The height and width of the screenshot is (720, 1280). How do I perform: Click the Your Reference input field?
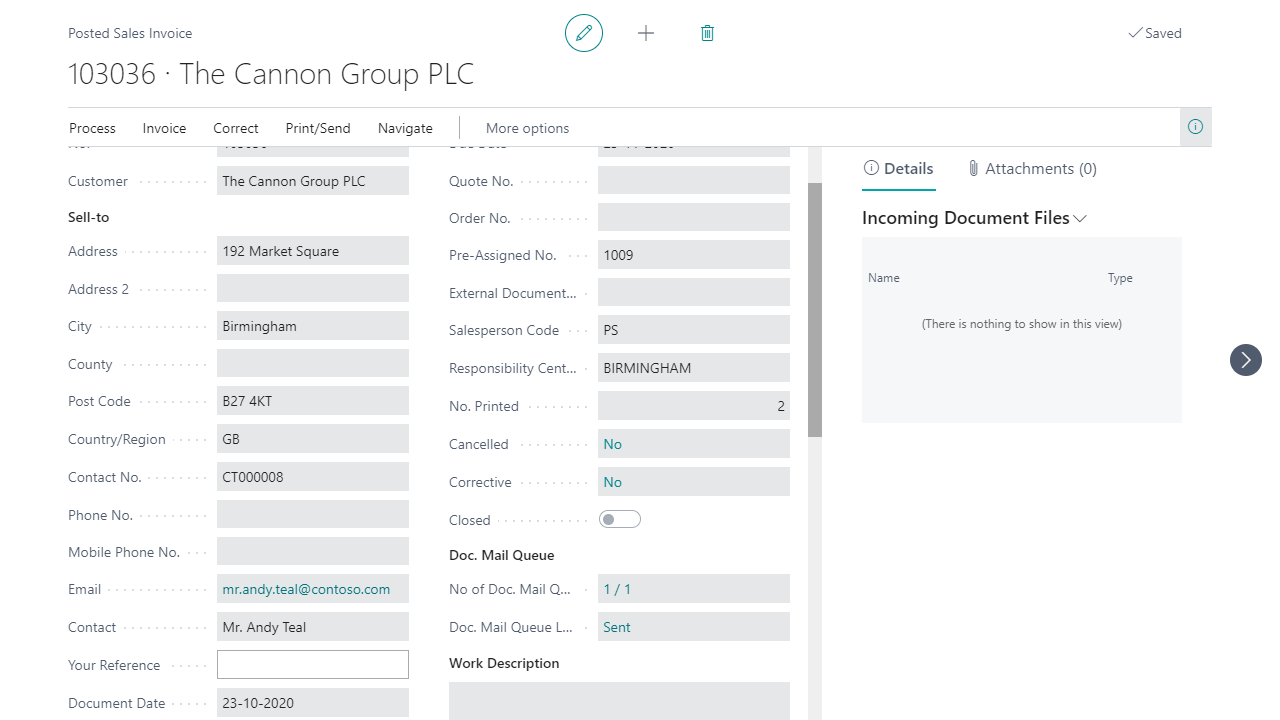tap(312, 665)
